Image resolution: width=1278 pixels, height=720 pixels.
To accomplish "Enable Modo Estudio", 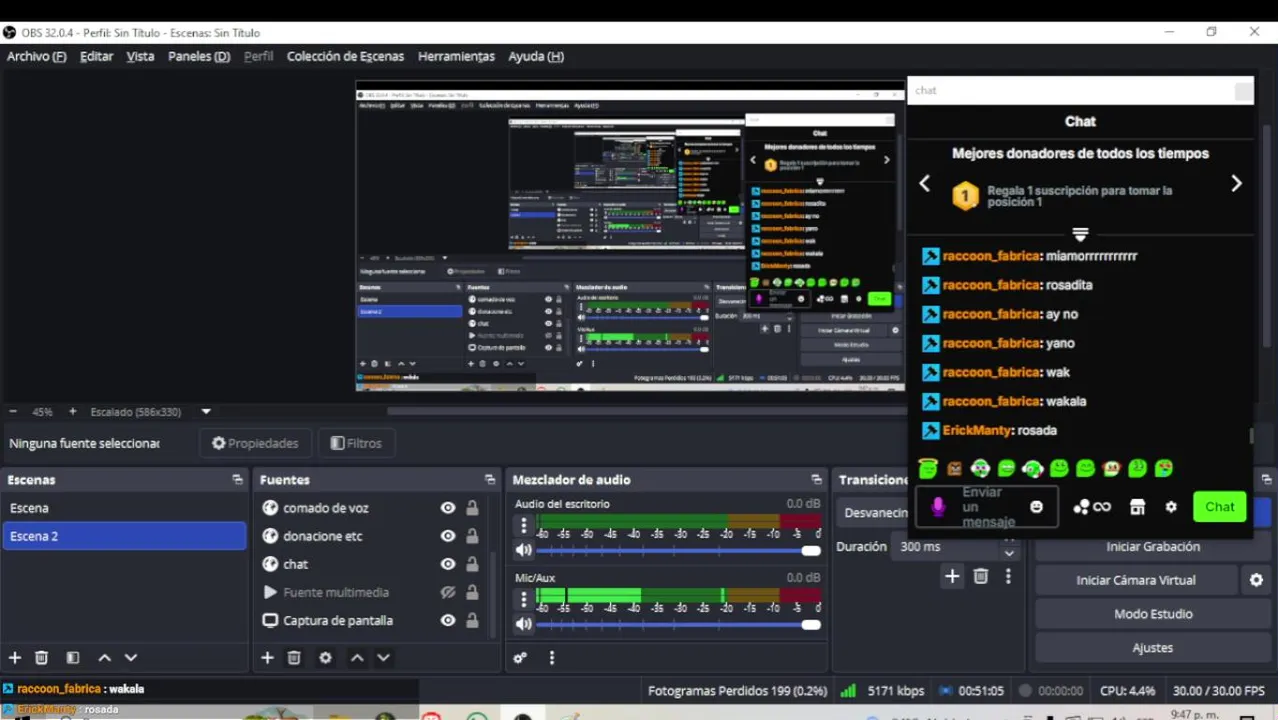I will coord(1152,614).
